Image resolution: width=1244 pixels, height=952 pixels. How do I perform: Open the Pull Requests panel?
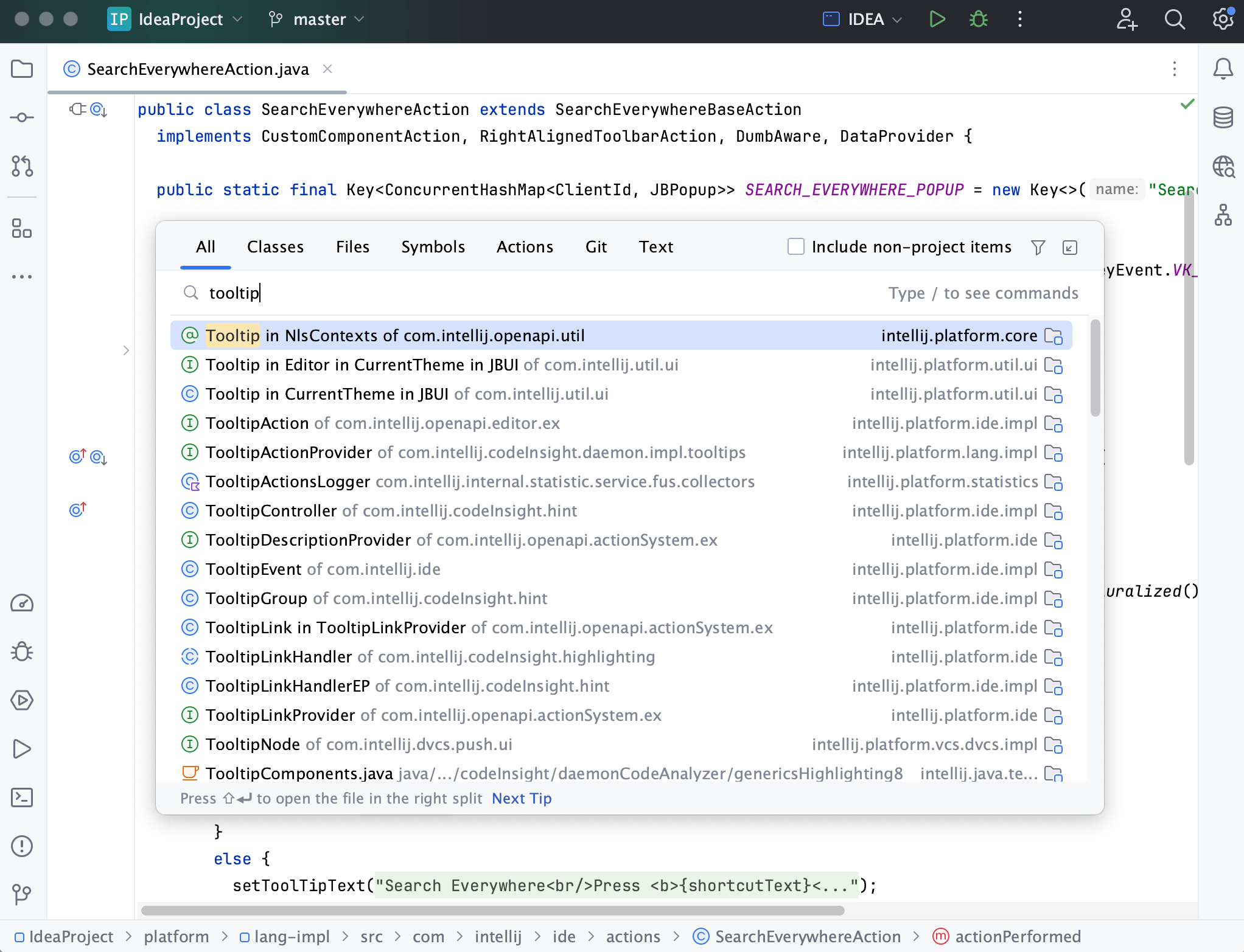(22, 167)
